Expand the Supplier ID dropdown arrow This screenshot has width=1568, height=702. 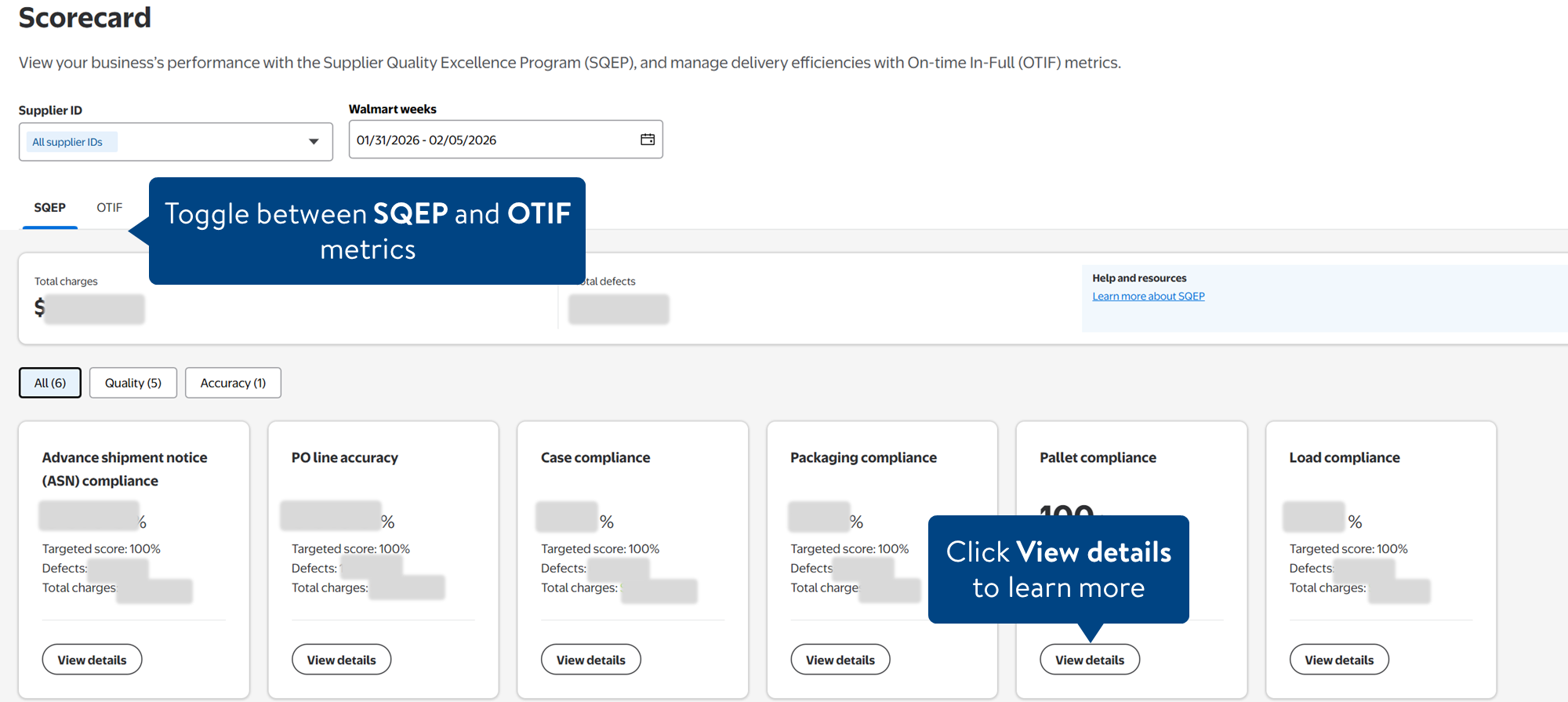(314, 142)
